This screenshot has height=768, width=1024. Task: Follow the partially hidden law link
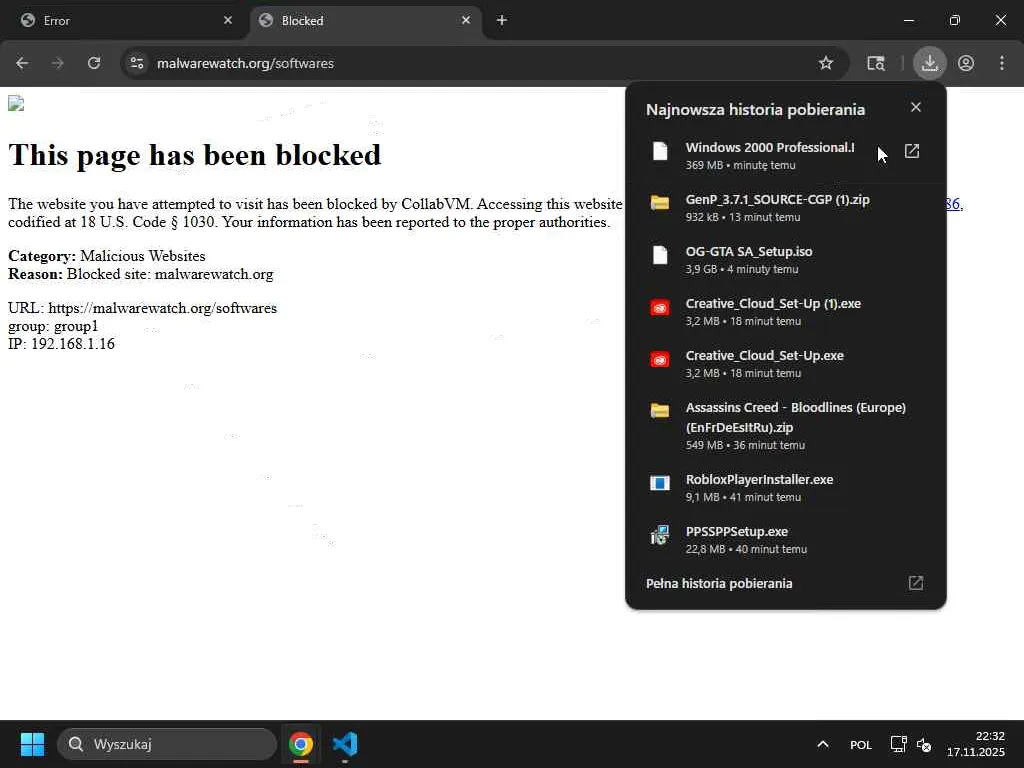[x=954, y=204]
